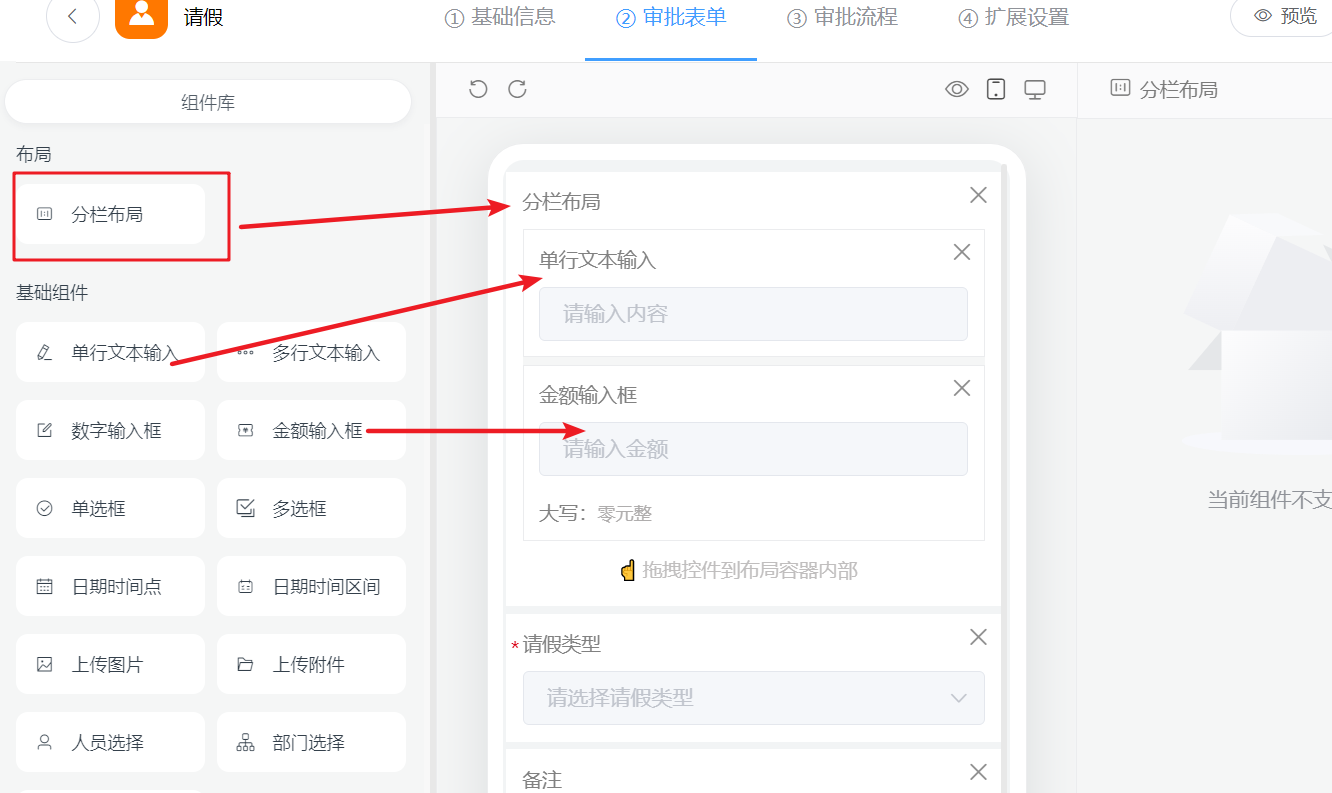The width and height of the screenshot is (1332, 793).
Task: Go back with the left chevron button
Action: 72,16
